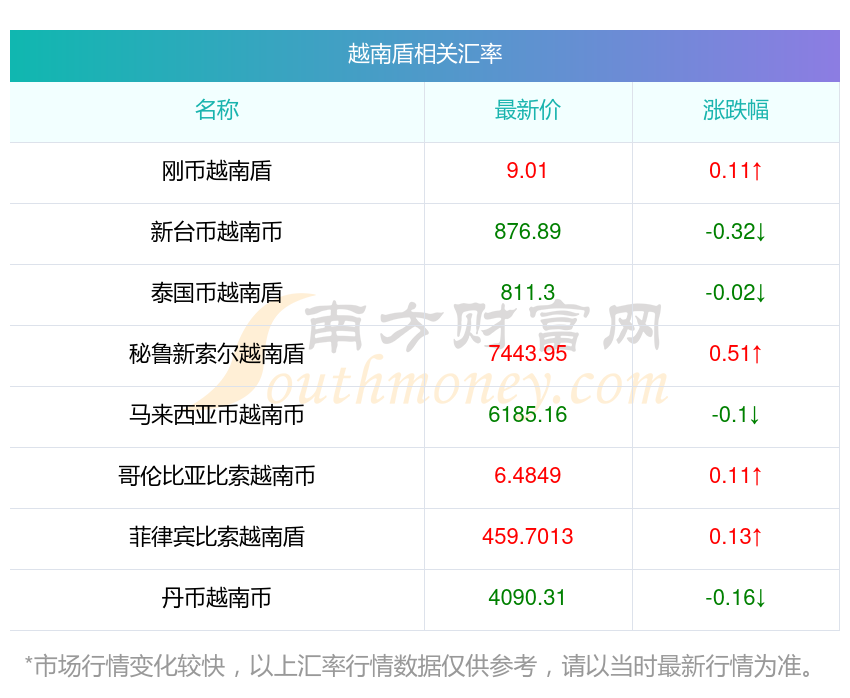The height and width of the screenshot is (698, 850).
Task: Click the change value in 哥伦比亚比索越南币 row
Action: [x=736, y=476]
